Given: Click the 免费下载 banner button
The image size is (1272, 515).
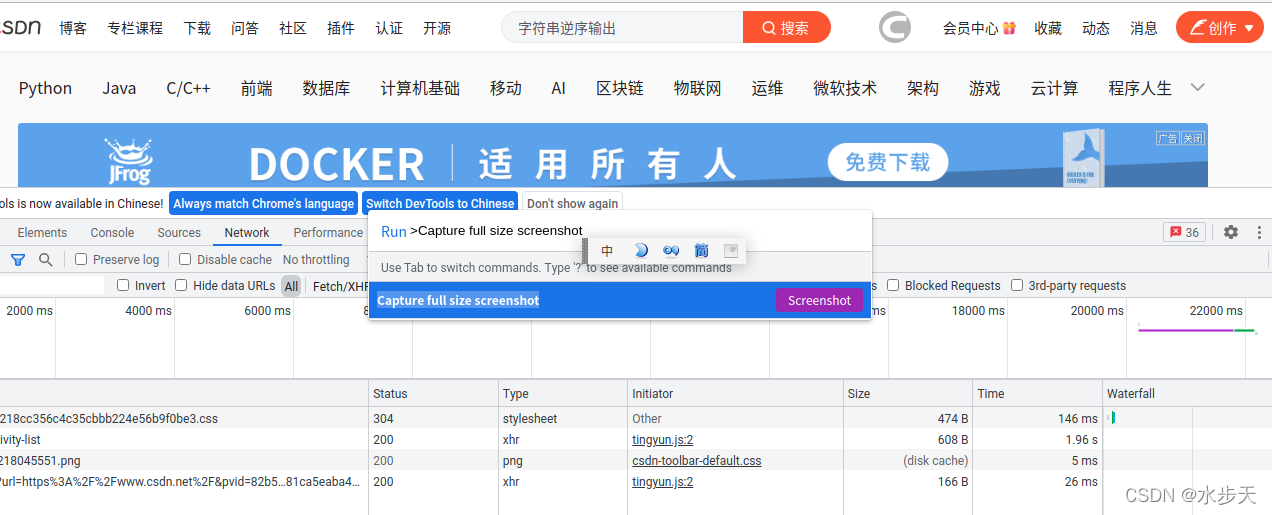Looking at the screenshot, I should (x=887, y=162).
